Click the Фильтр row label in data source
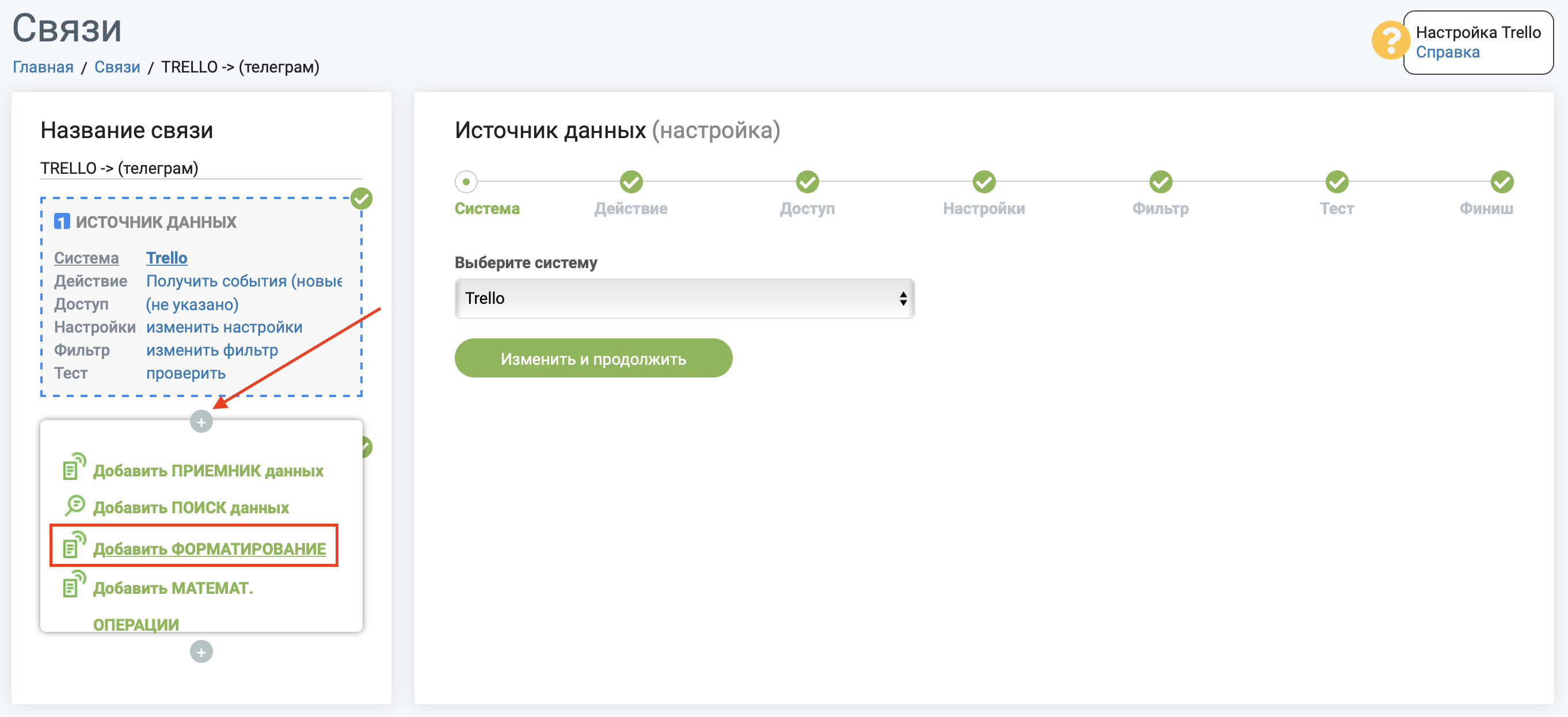Viewport: 1568px width, 717px height. [82, 350]
